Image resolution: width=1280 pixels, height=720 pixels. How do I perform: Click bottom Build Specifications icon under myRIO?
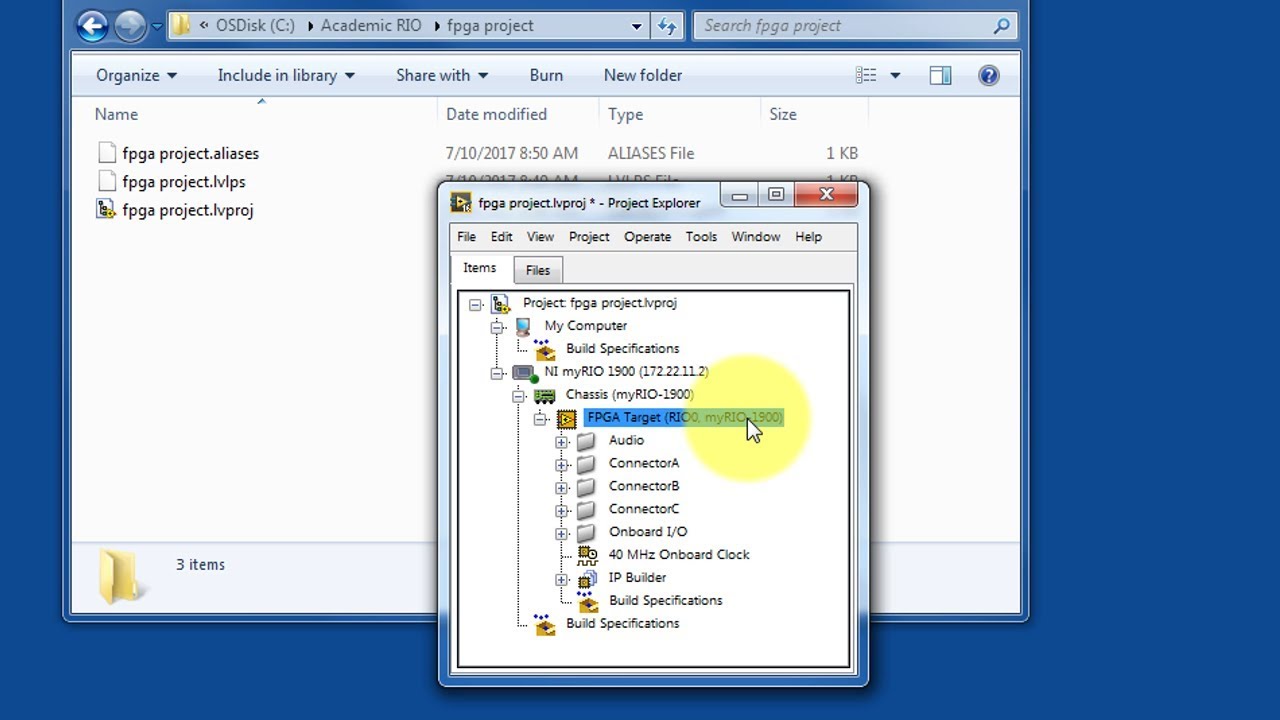point(544,625)
